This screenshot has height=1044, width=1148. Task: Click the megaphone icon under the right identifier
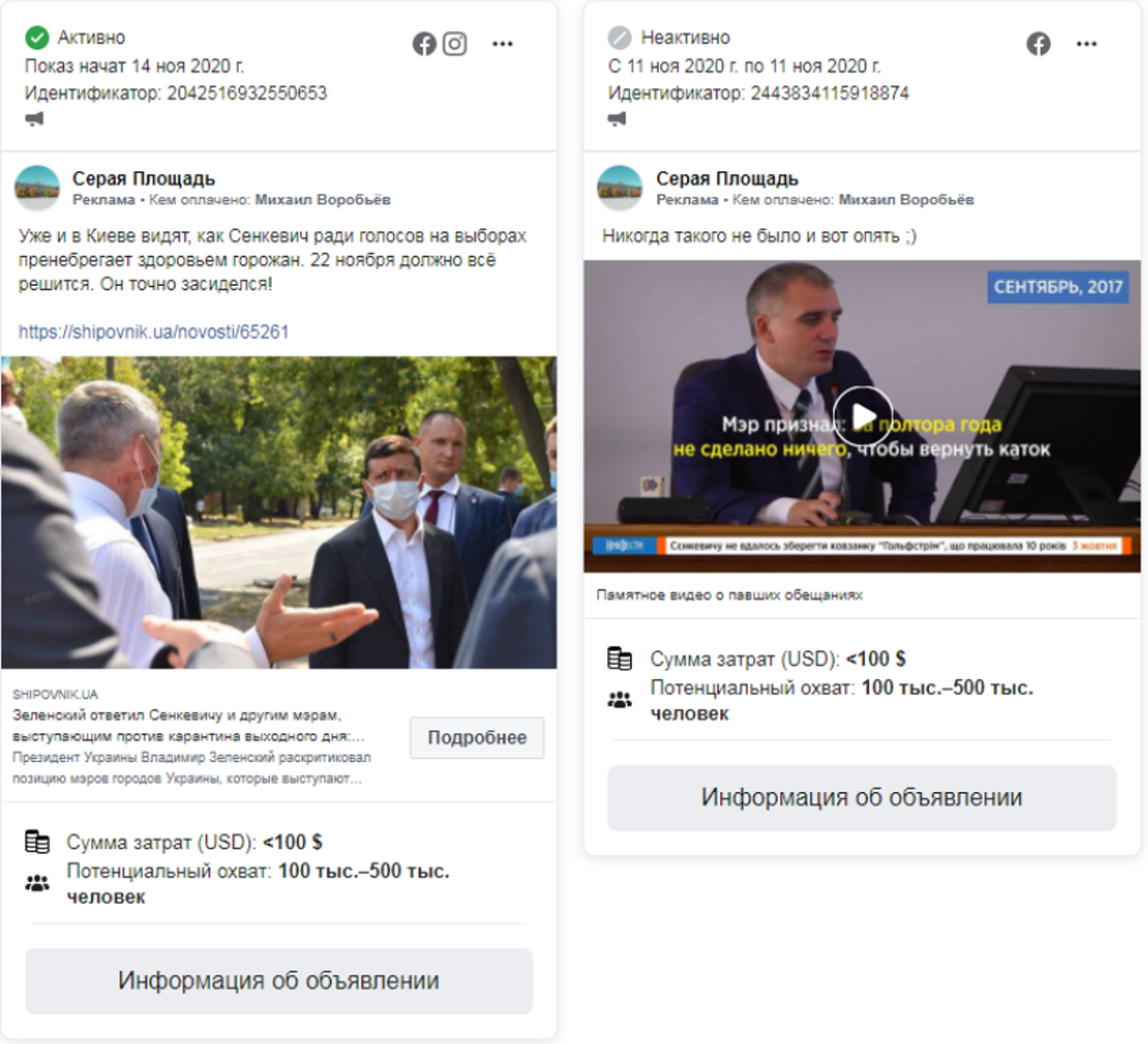click(618, 119)
